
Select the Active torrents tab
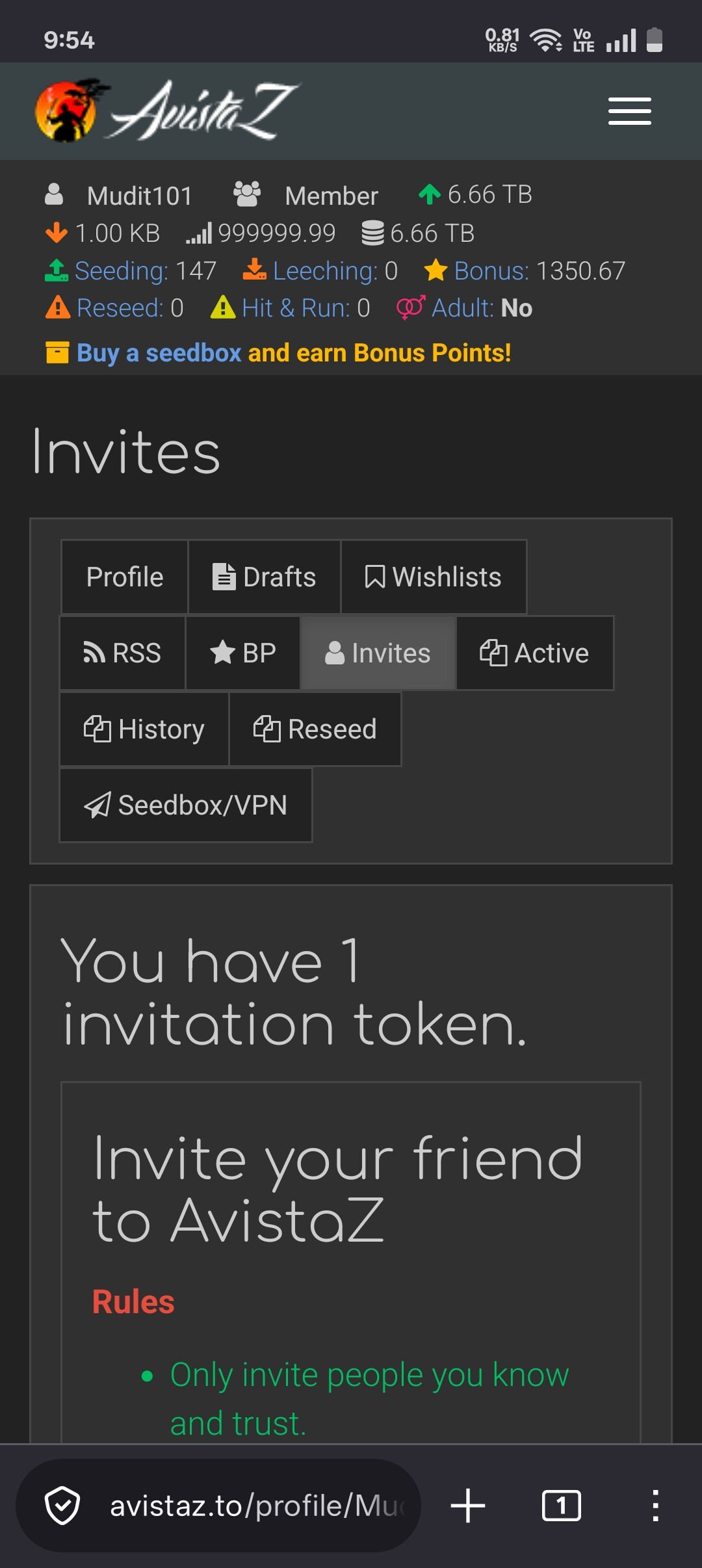[535, 653]
